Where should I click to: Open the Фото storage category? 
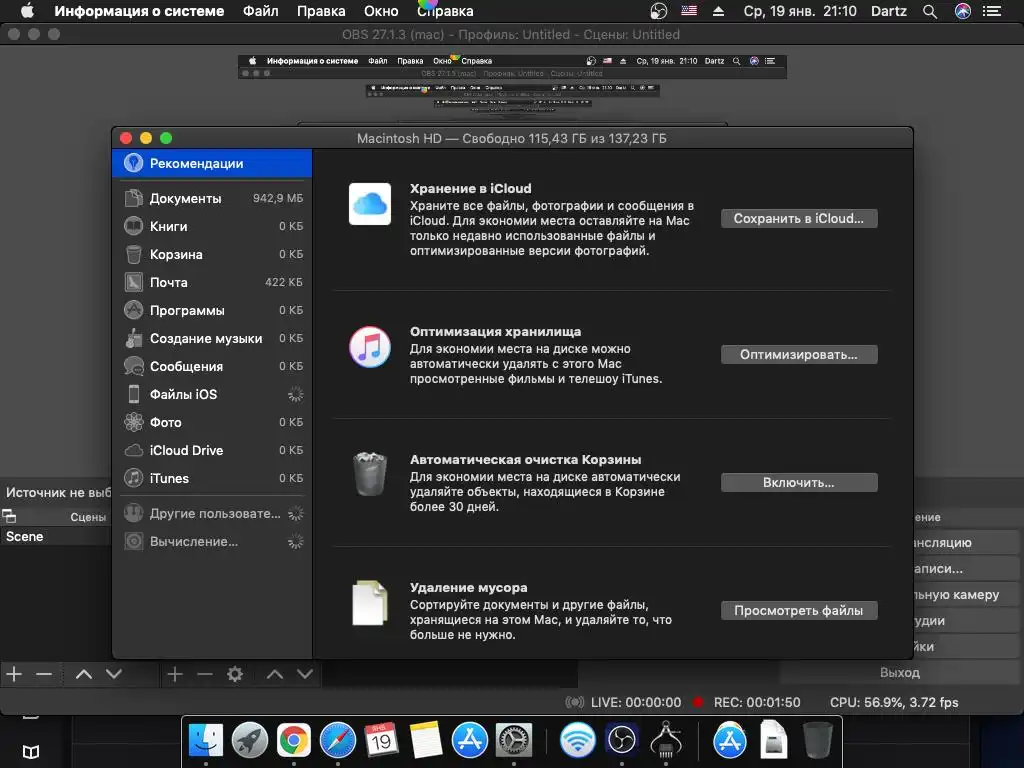(x=212, y=423)
